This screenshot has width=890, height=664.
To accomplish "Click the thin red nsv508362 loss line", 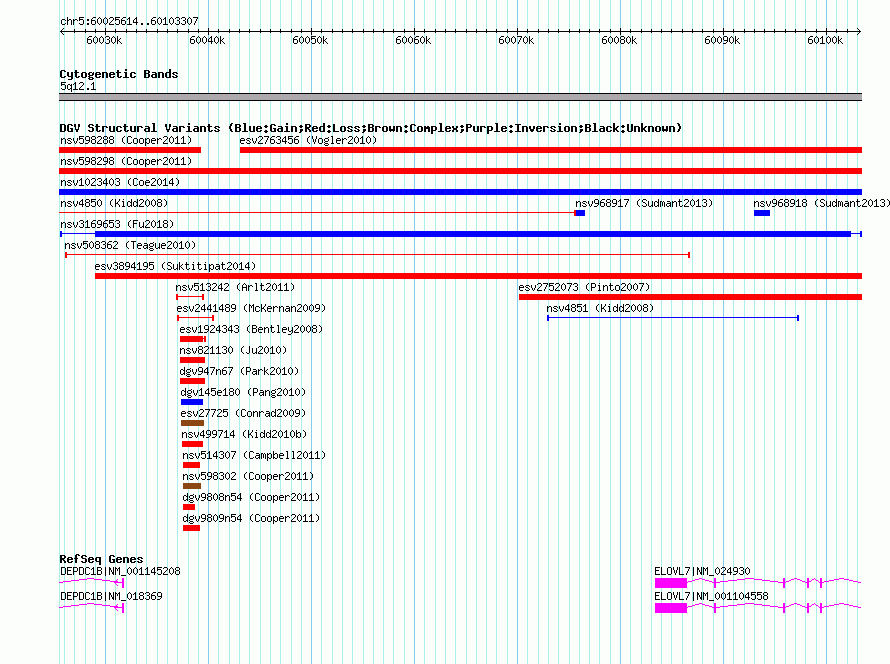I will [x=377, y=255].
